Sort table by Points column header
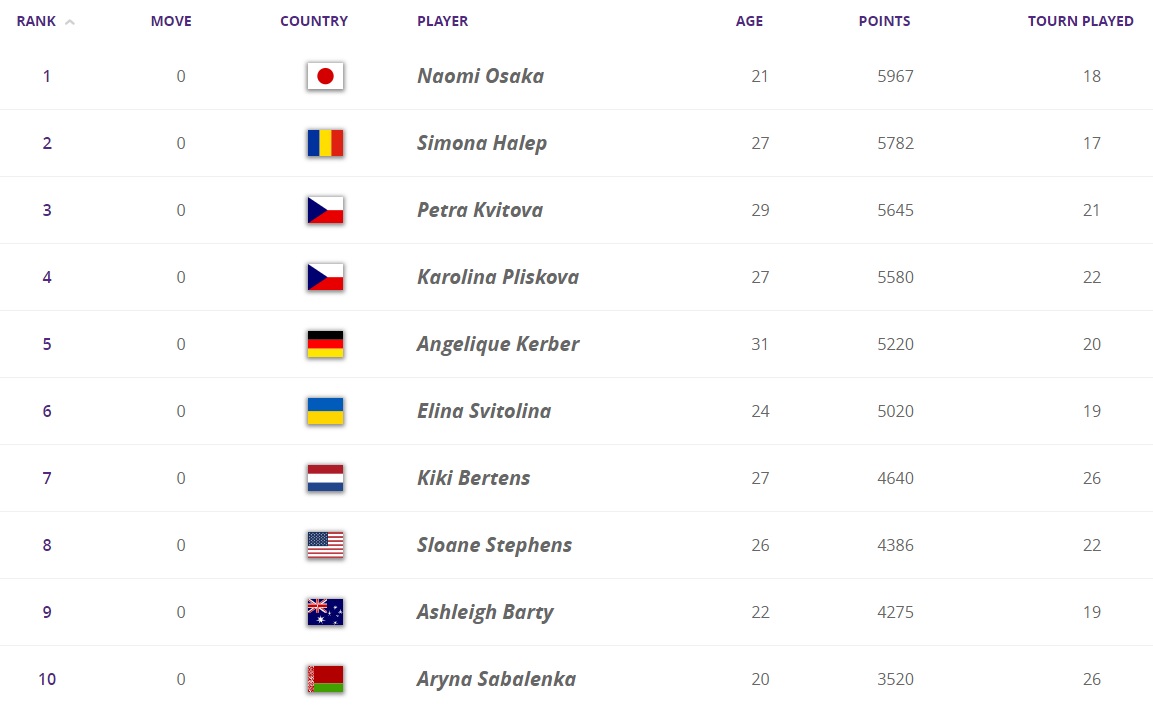This screenshot has width=1153, height=707. [x=884, y=21]
